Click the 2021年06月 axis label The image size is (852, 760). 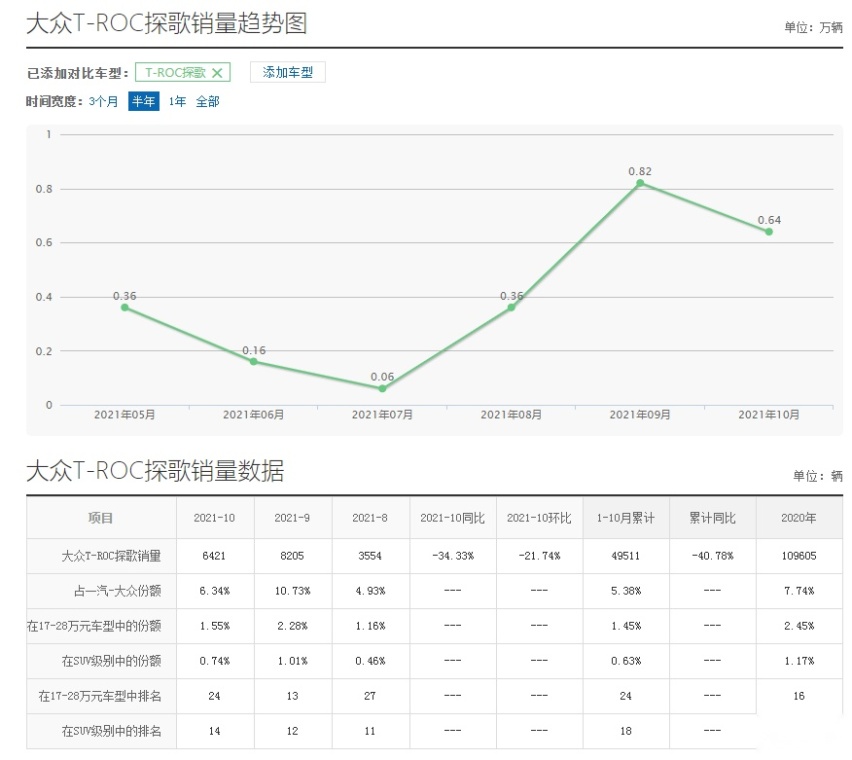[x=253, y=415]
